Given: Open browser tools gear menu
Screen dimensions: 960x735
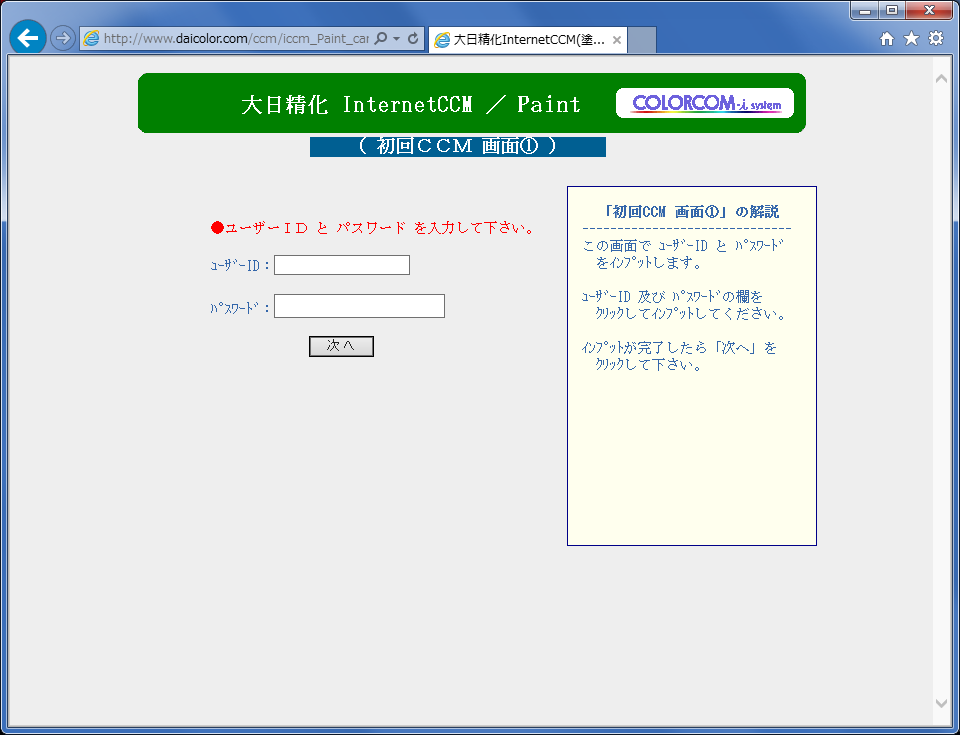Looking at the screenshot, I should (936, 39).
